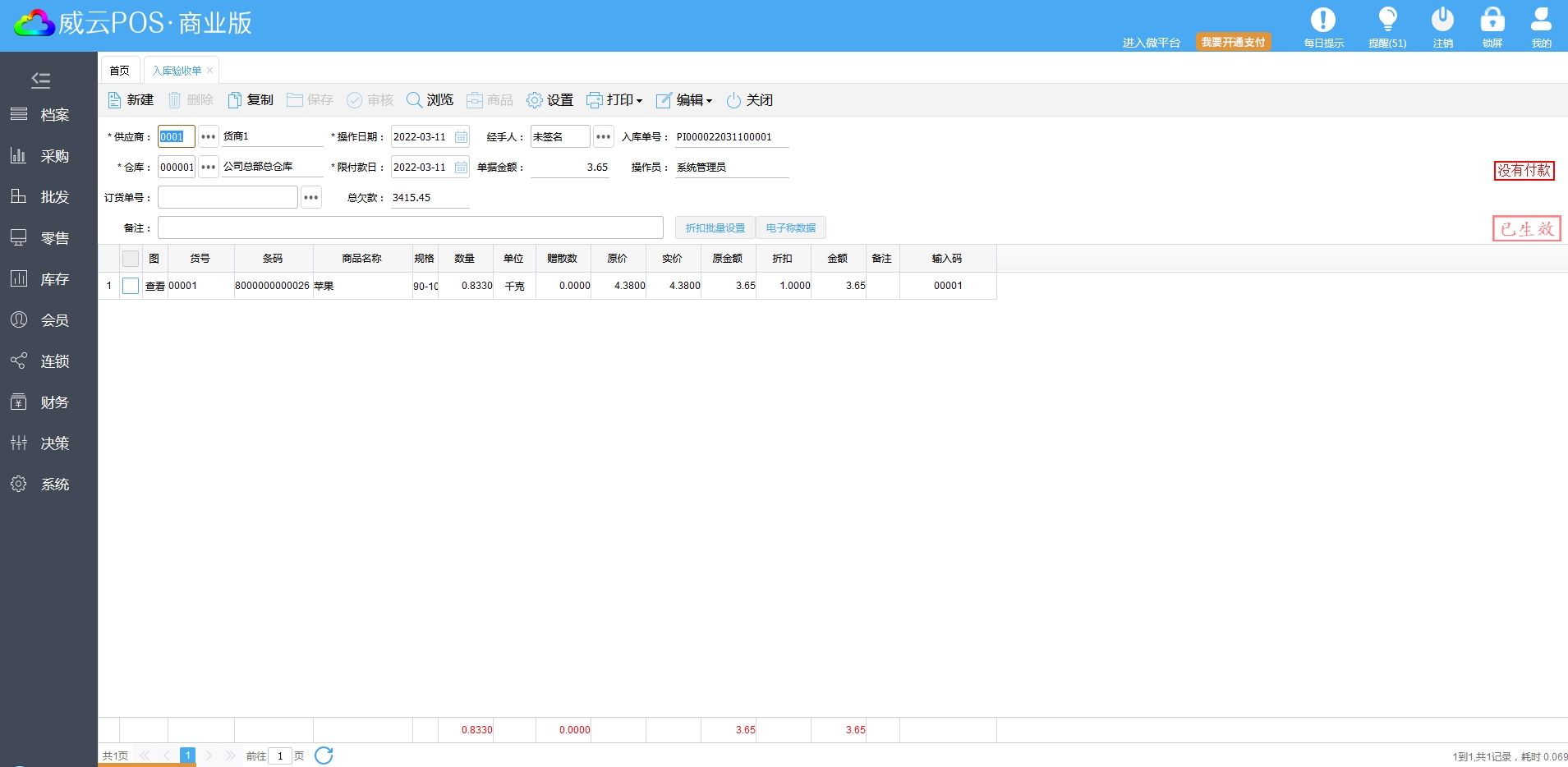Click the 复制 (Copy) toolbar icon
The image size is (1568, 767).
[235, 100]
